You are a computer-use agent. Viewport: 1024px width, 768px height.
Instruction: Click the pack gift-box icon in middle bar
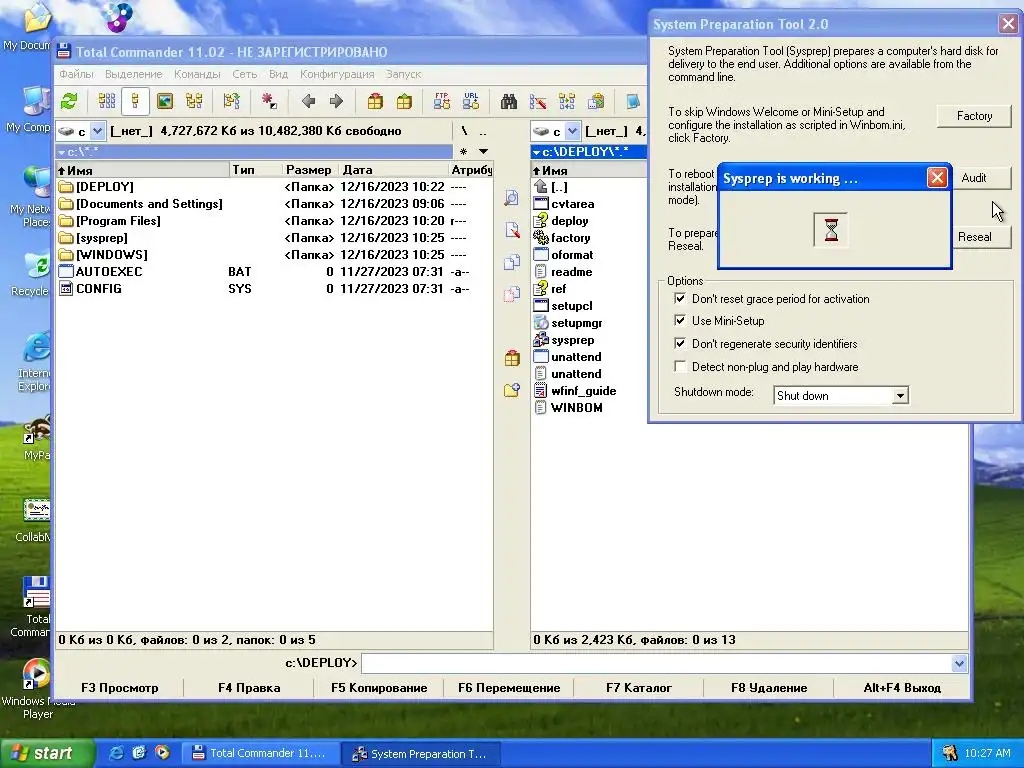click(512, 358)
